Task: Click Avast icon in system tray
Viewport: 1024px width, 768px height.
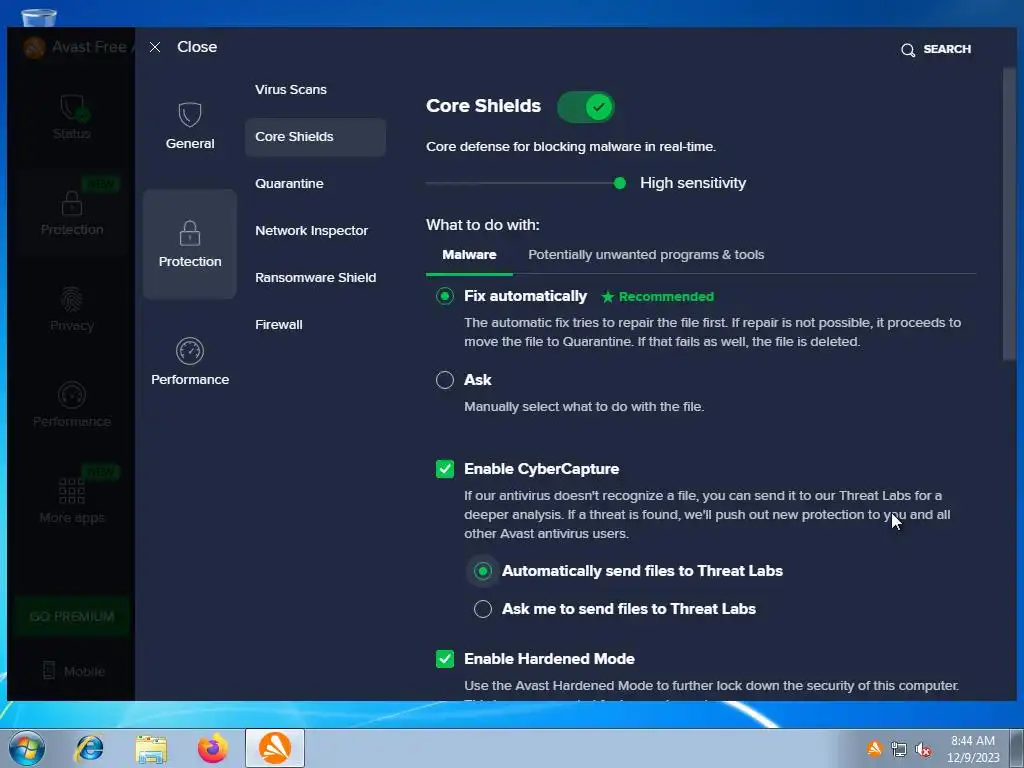Action: coord(874,748)
